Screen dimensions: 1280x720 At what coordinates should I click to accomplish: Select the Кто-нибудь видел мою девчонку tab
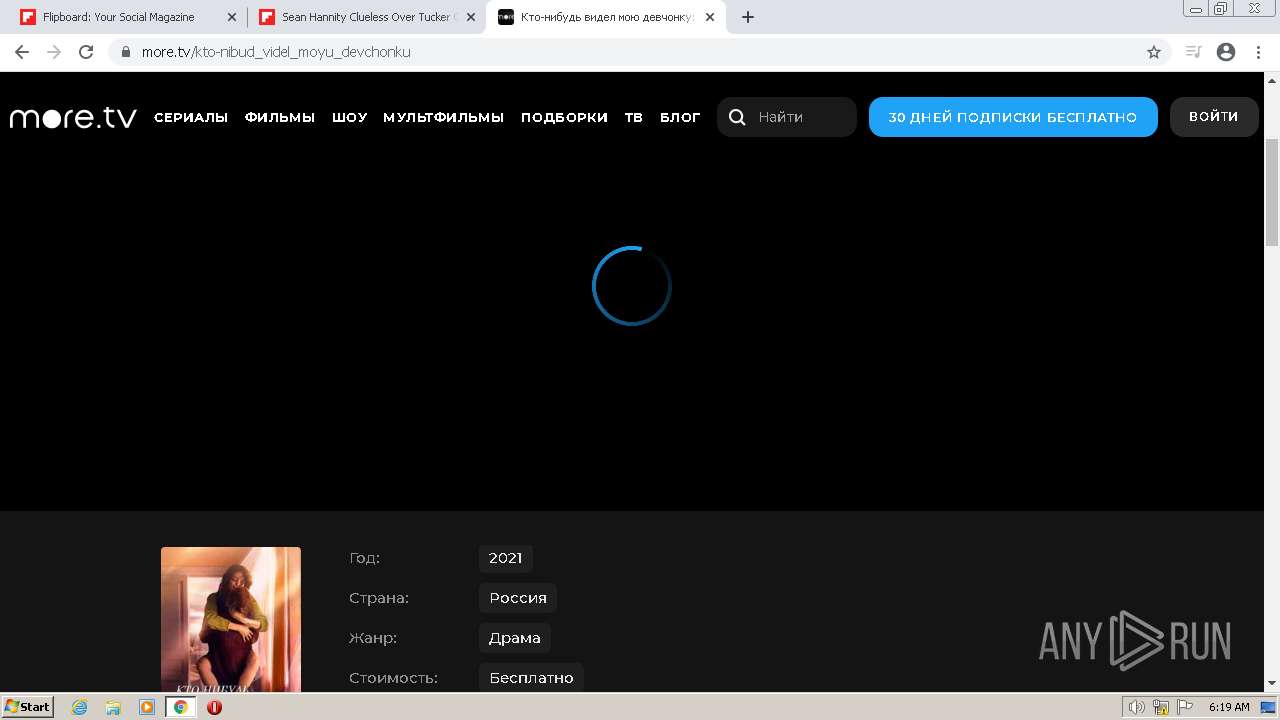tap(606, 17)
